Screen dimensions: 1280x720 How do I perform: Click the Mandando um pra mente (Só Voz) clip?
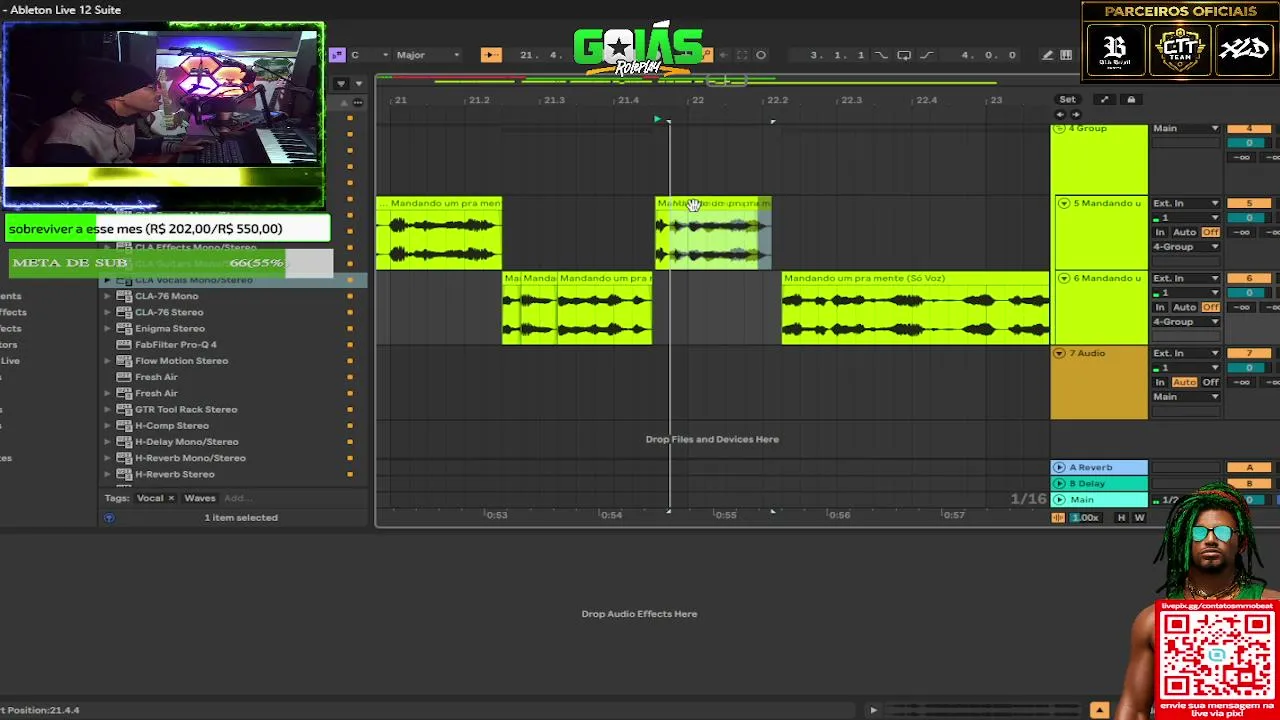coord(915,308)
